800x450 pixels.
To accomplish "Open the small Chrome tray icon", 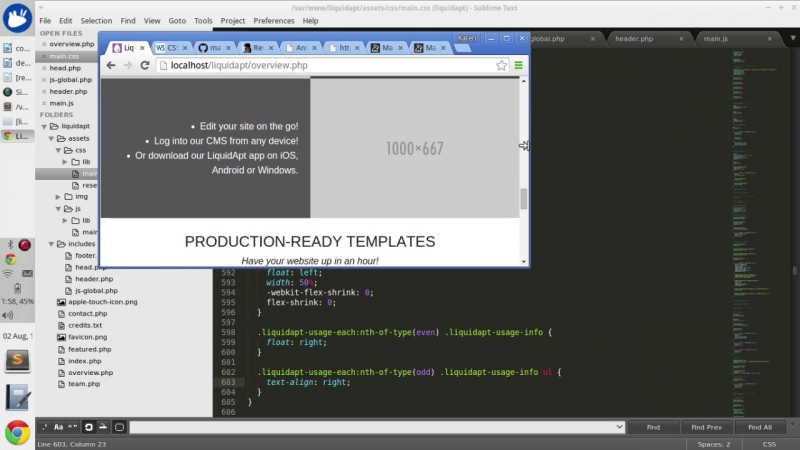I will coord(10,260).
